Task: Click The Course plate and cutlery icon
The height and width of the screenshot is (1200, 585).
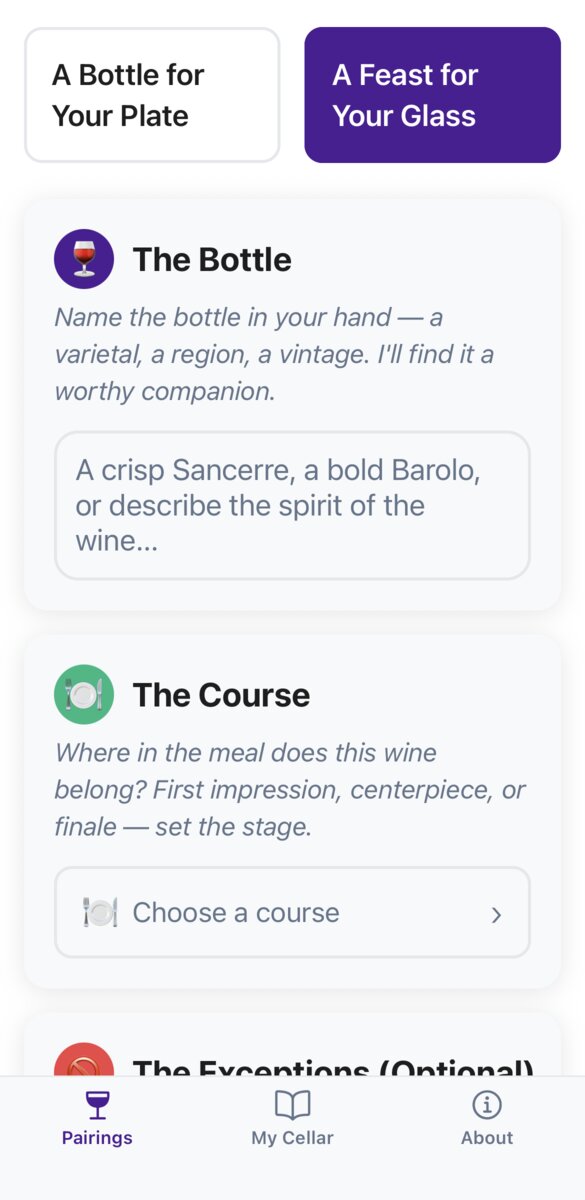Action: pyautogui.click(x=83, y=694)
